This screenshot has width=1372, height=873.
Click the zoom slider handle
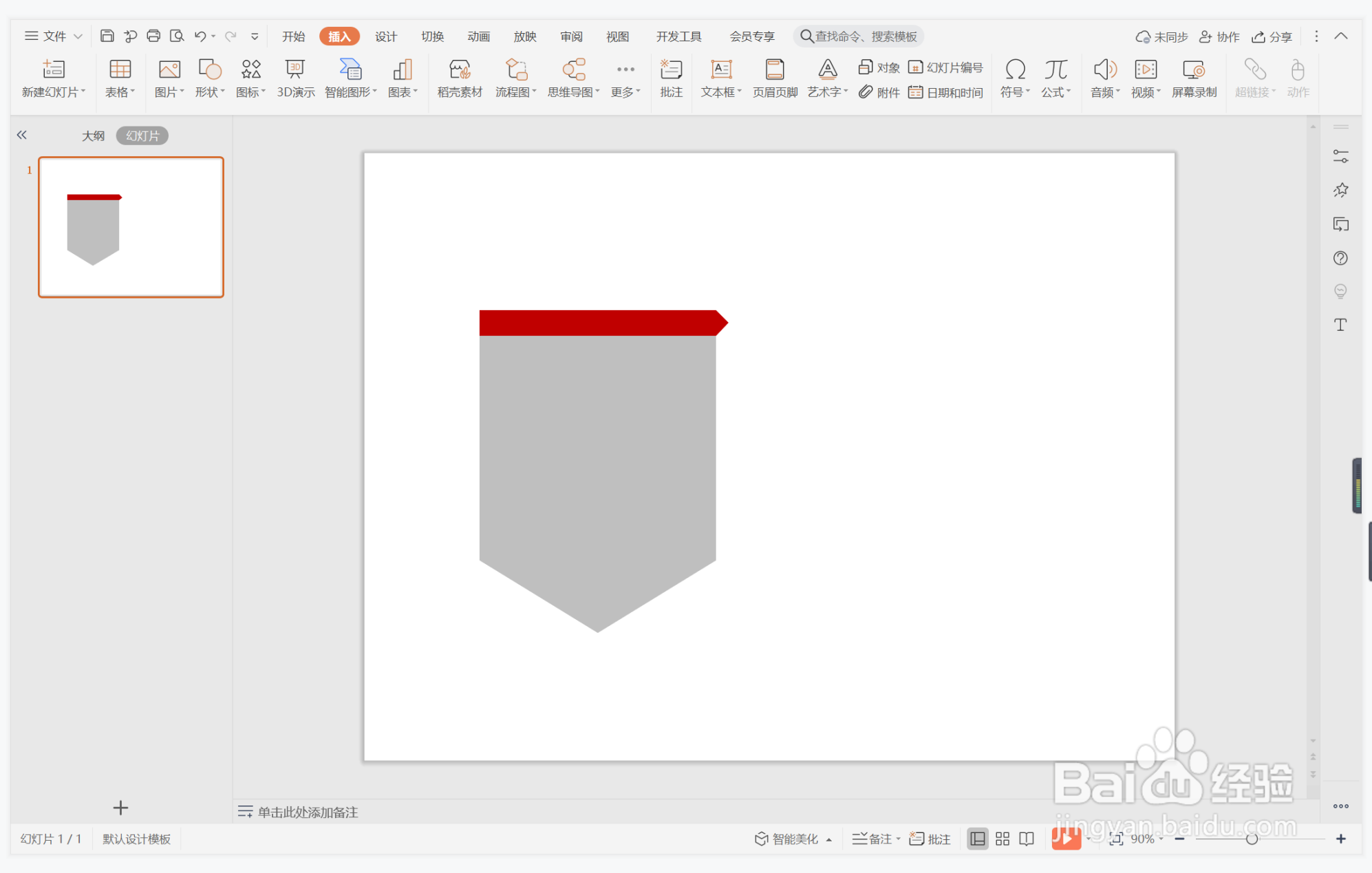pyautogui.click(x=1252, y=839)
